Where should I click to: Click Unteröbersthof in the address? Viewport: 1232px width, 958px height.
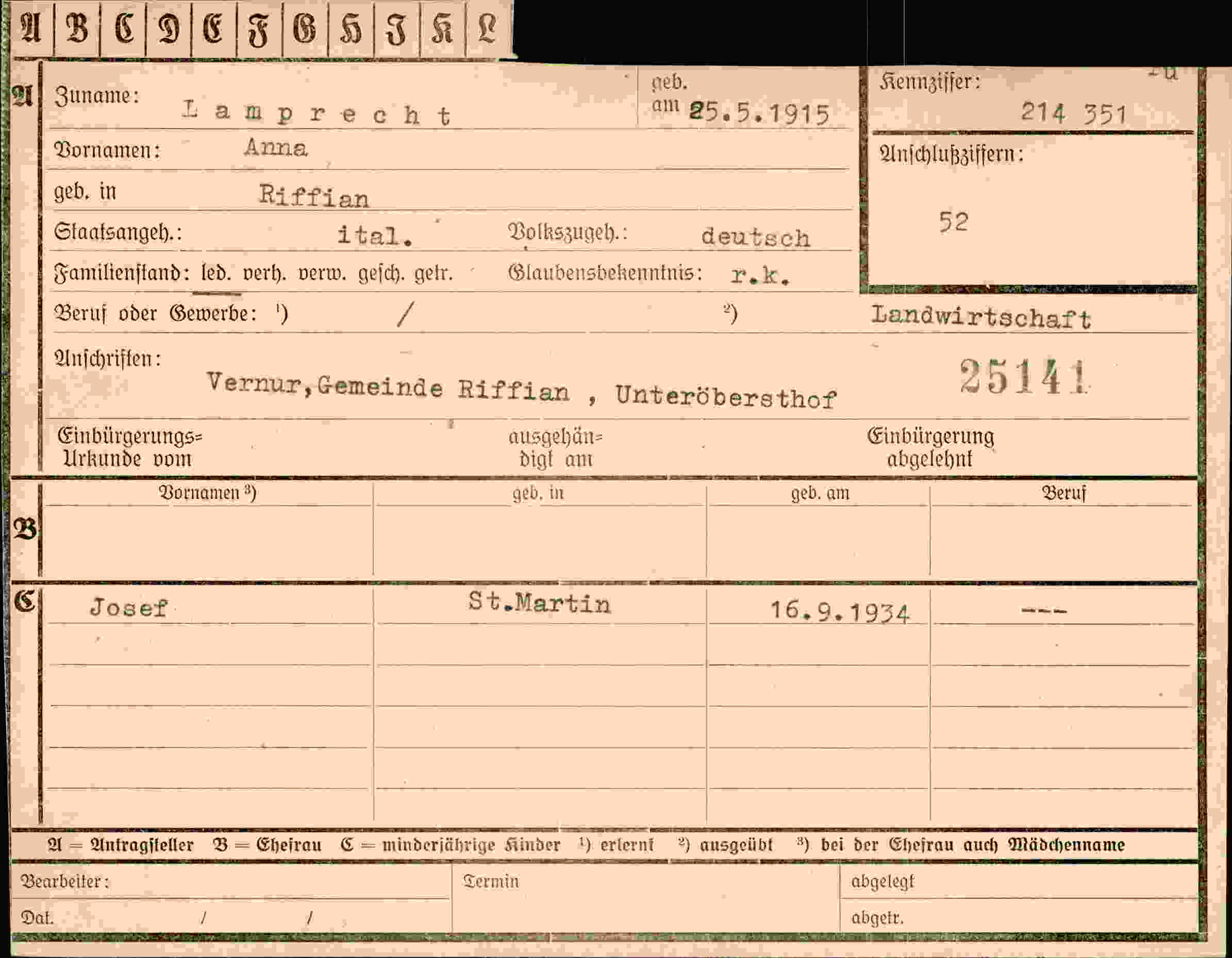point(725,397)
